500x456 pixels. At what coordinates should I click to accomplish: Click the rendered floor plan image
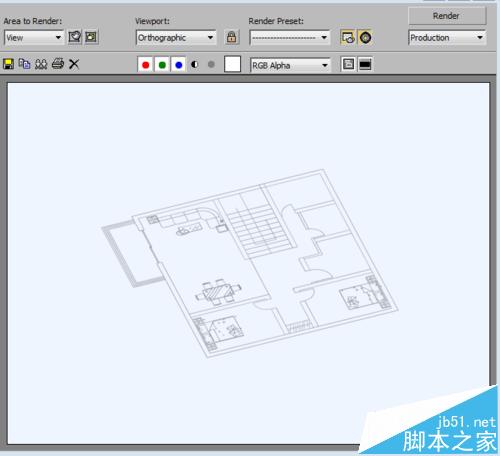(x=249, y=263)
